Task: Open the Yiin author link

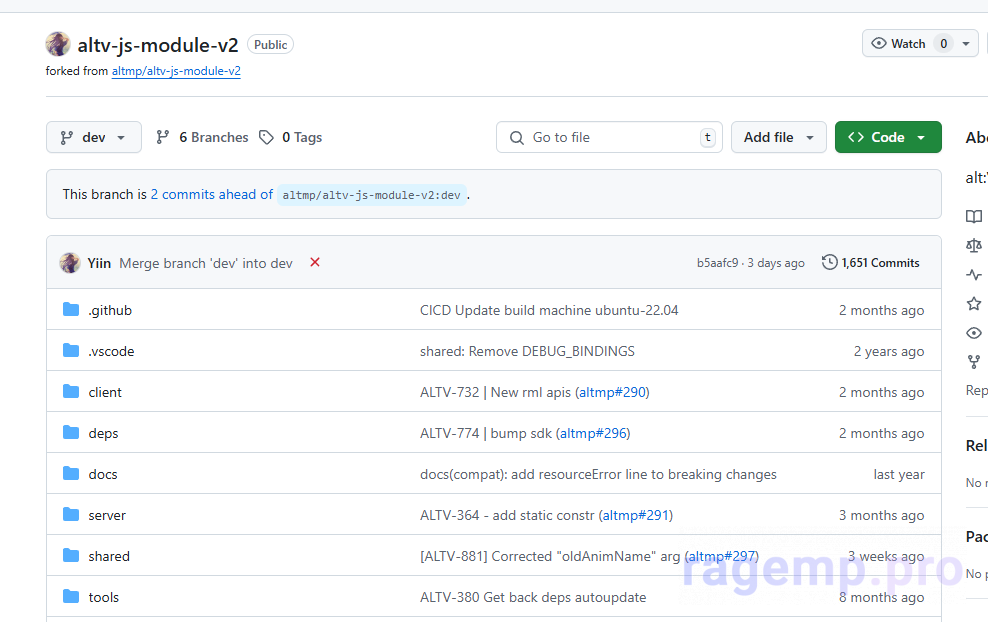Action: point(99,263)
